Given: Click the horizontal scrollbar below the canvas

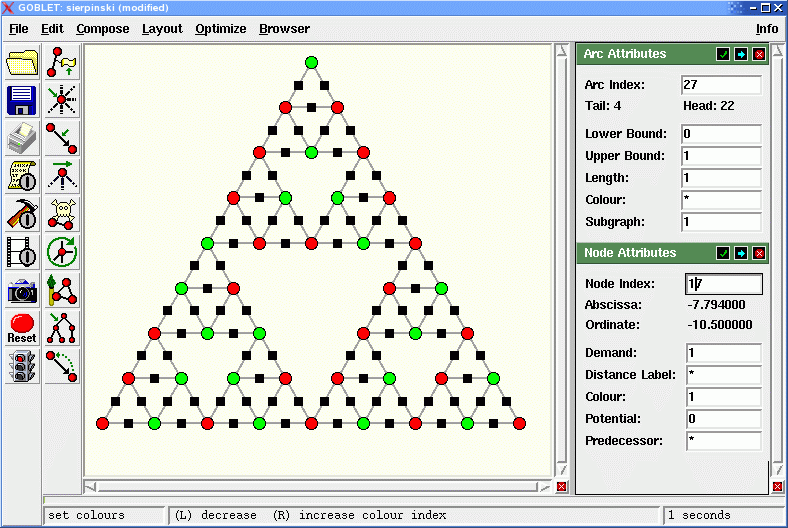Looking at the screenshot, I should coord(319,487).
